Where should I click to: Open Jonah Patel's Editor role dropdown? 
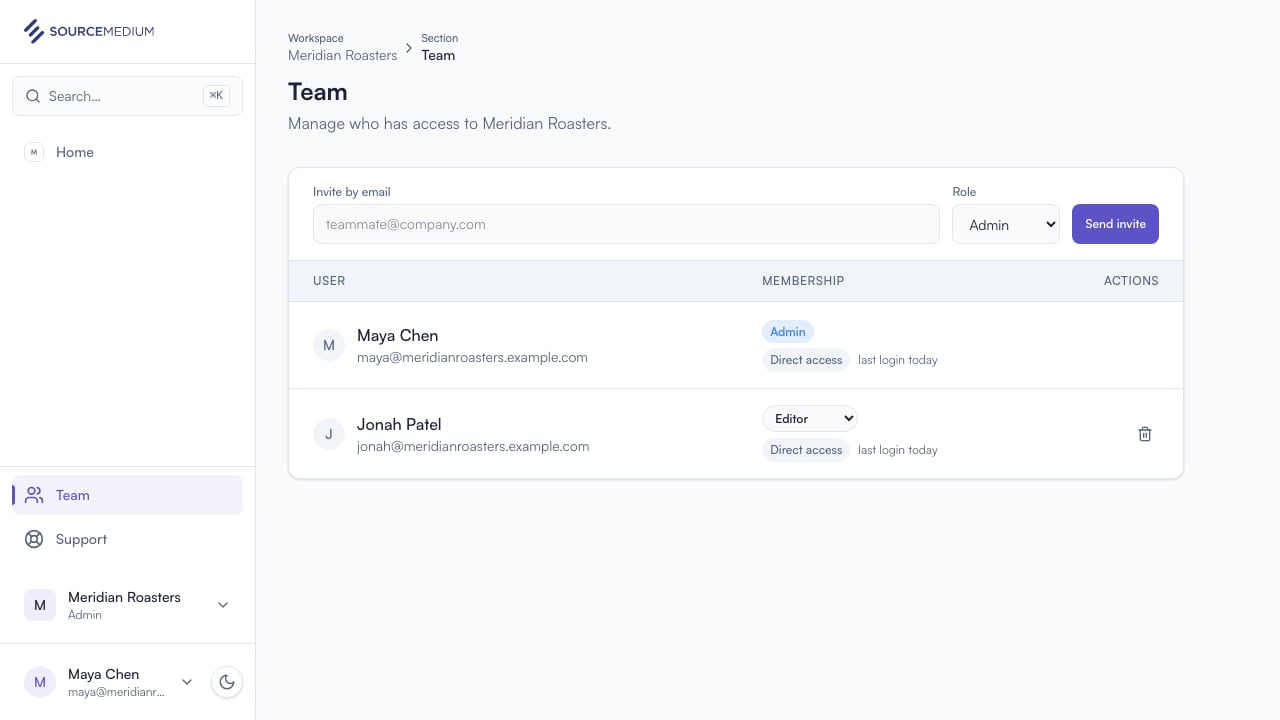pos(810,419)
